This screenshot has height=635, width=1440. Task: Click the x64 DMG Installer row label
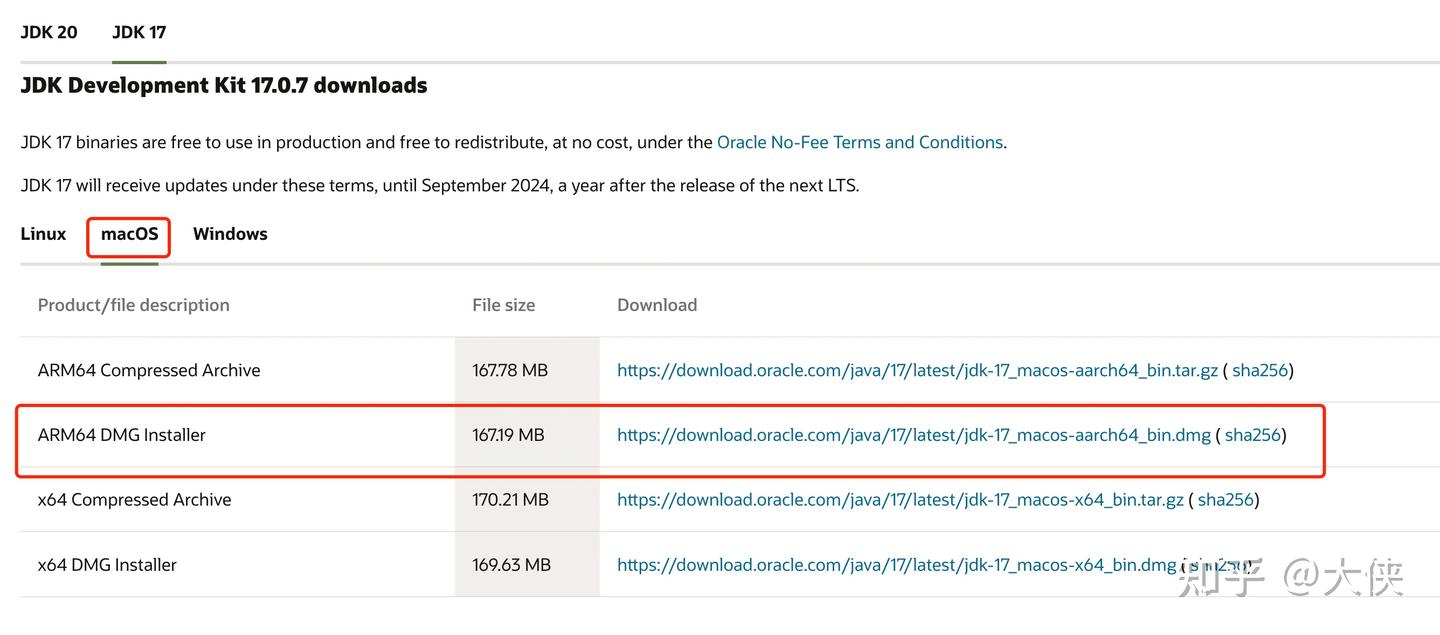pyautogui.click(x=107, y=565)
